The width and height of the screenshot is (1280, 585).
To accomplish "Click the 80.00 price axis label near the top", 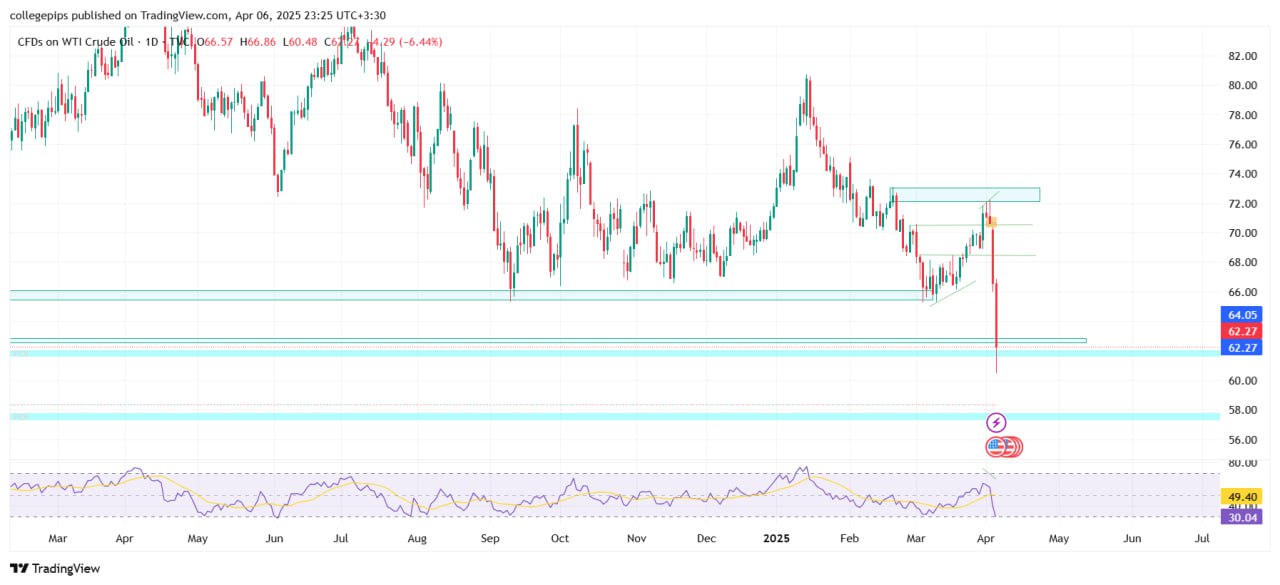I will point(1244,86).
